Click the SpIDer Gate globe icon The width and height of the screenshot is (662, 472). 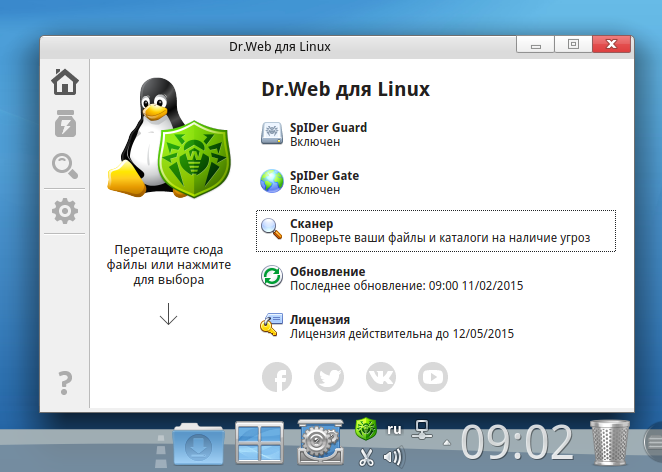click(x=271, y=181)
